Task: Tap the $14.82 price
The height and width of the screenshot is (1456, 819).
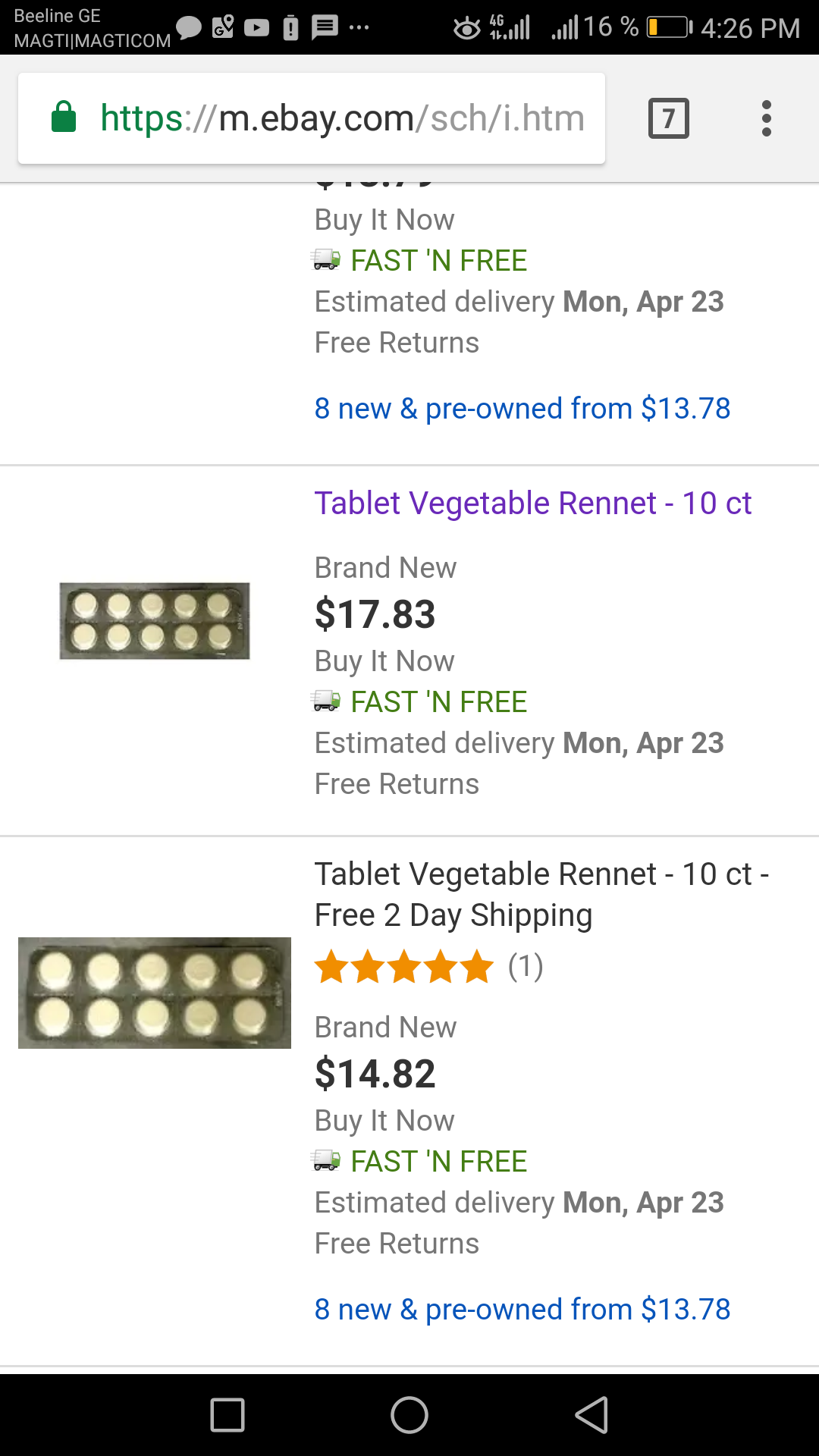Action: [x=375, y=1074]
